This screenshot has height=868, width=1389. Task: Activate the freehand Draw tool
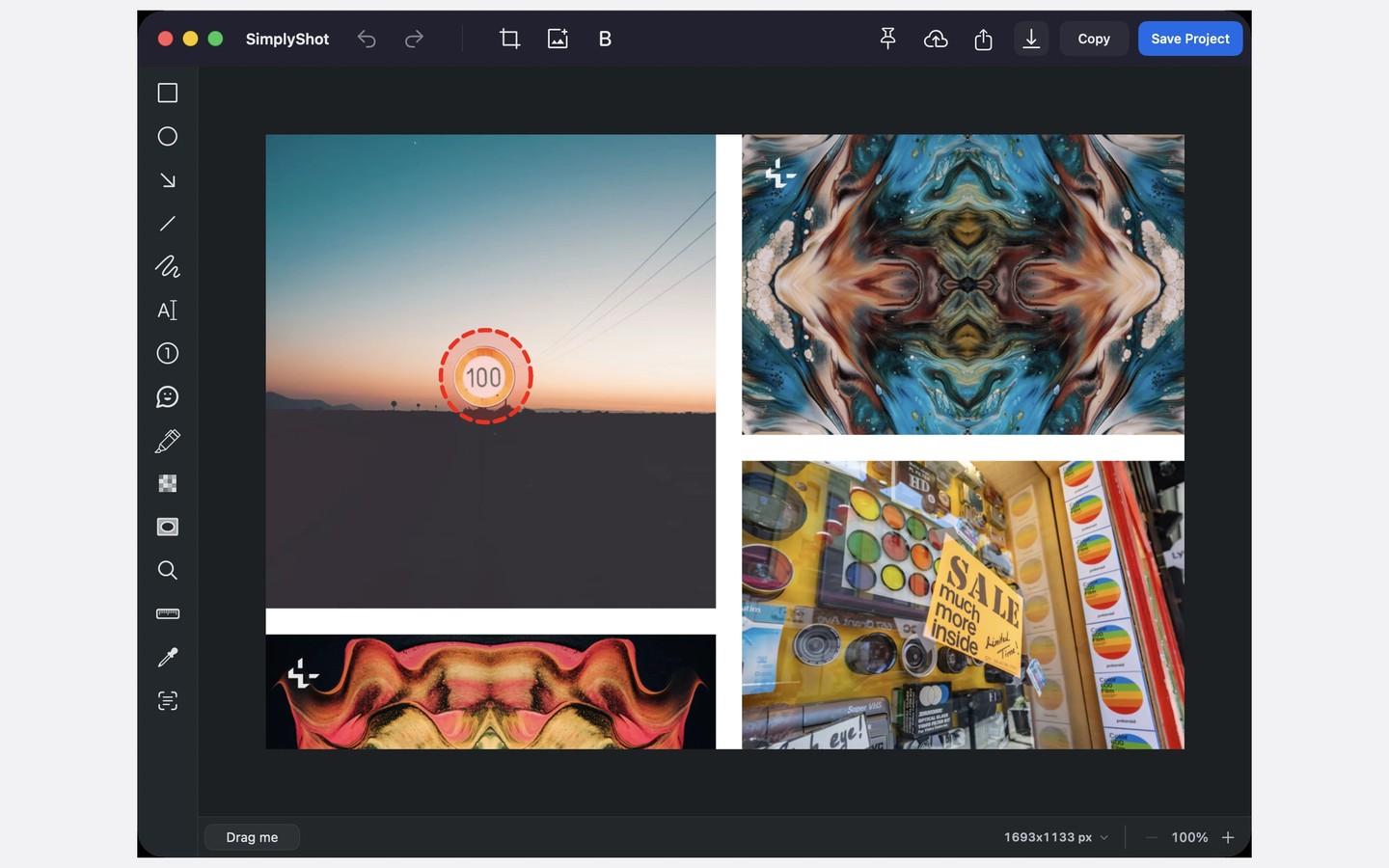coord(168,266)
